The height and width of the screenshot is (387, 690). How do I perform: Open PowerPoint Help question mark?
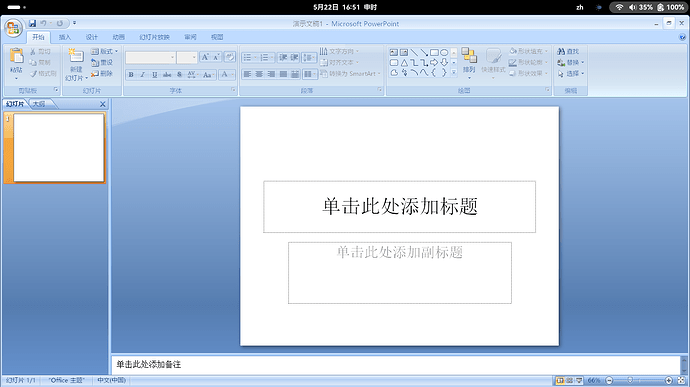tap(682, 37)
